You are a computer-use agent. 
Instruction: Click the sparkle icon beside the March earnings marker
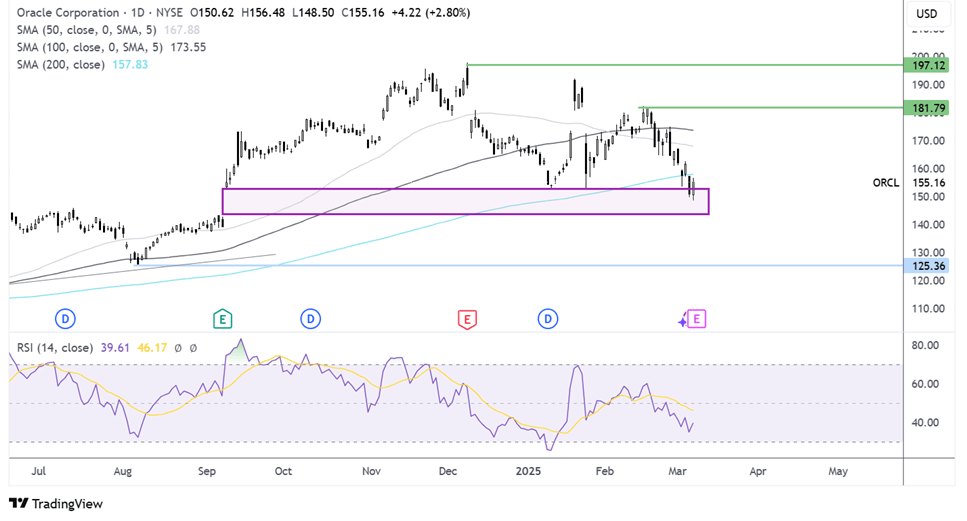click(x=682, y=321)
